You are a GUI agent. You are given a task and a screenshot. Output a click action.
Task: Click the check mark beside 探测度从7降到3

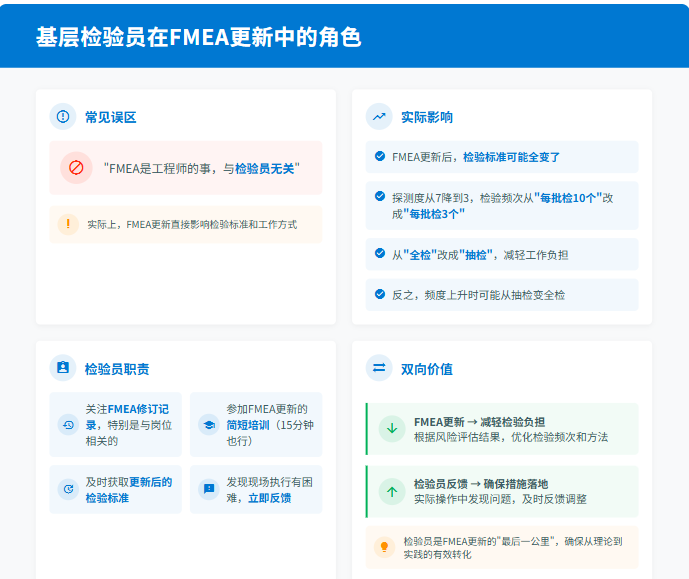click(x=380, y=197)
